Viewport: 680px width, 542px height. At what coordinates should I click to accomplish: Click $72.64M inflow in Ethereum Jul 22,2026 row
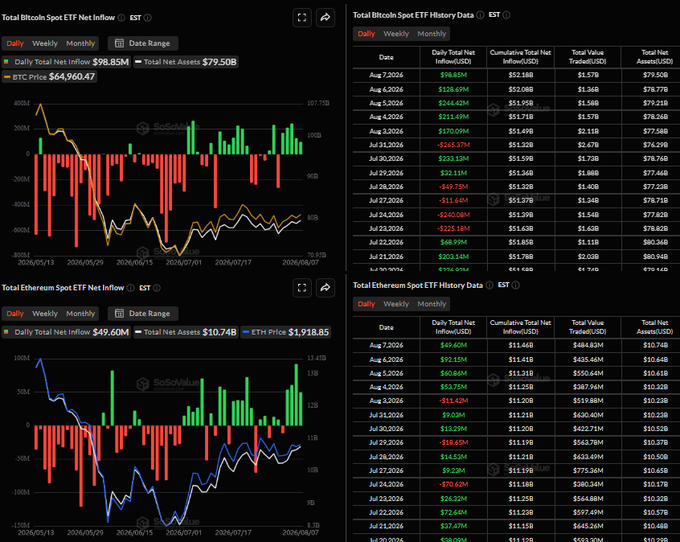pos(453,513)
